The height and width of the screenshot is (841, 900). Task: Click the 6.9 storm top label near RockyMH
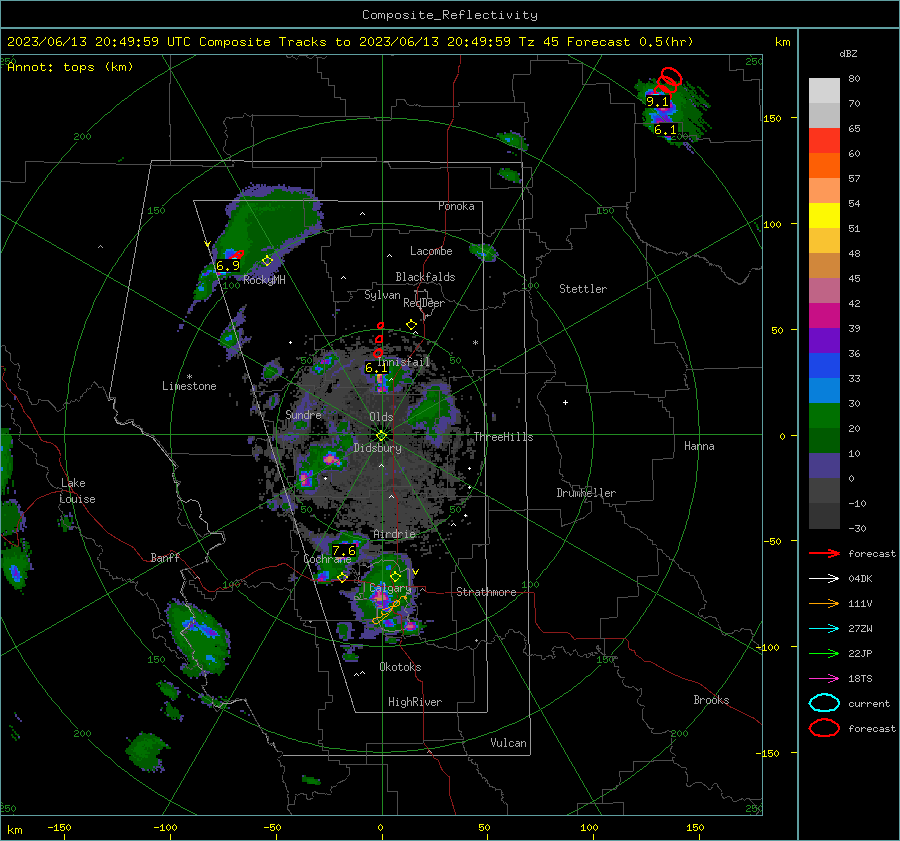[228, 266]
